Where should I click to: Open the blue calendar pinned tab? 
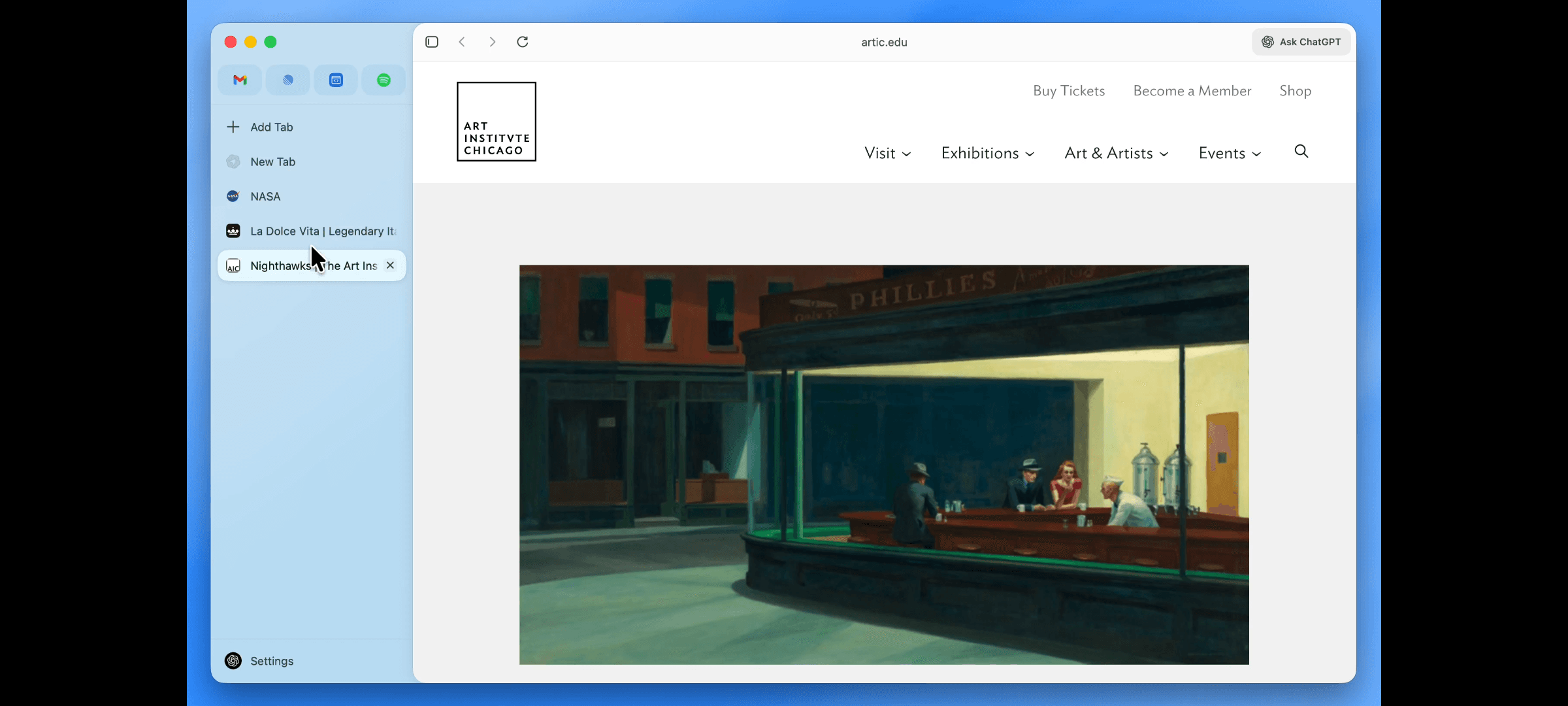click(336, 80)
